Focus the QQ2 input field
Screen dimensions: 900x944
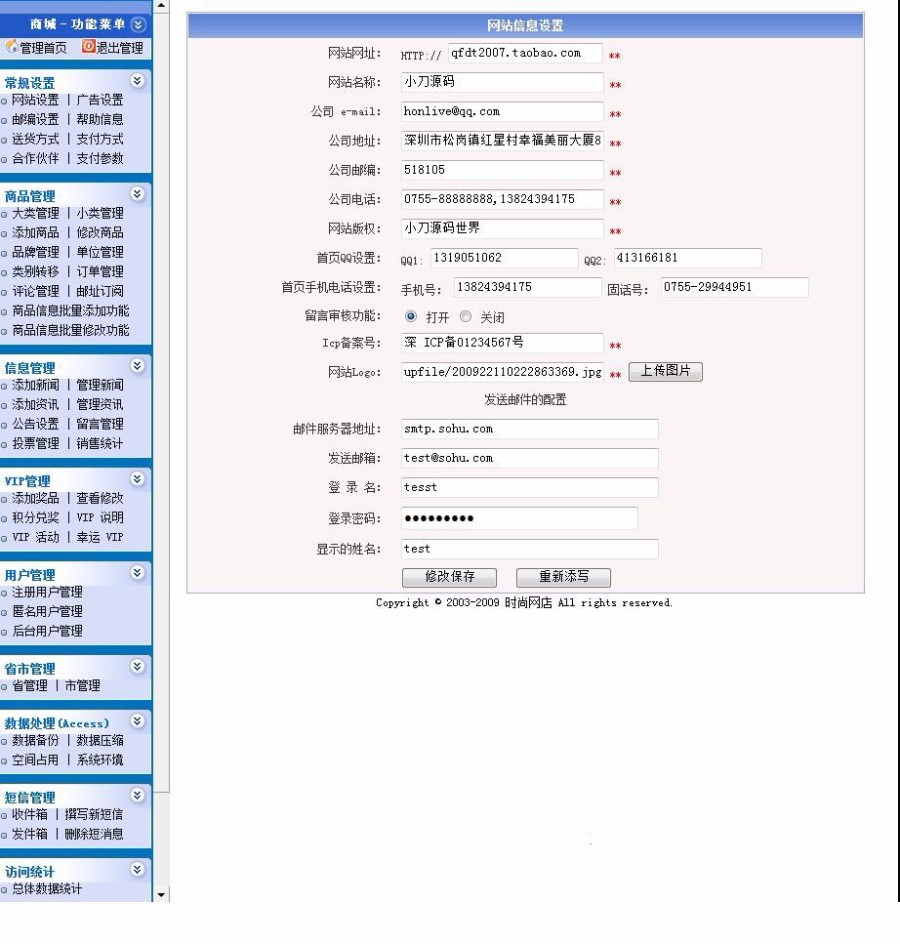687,258
